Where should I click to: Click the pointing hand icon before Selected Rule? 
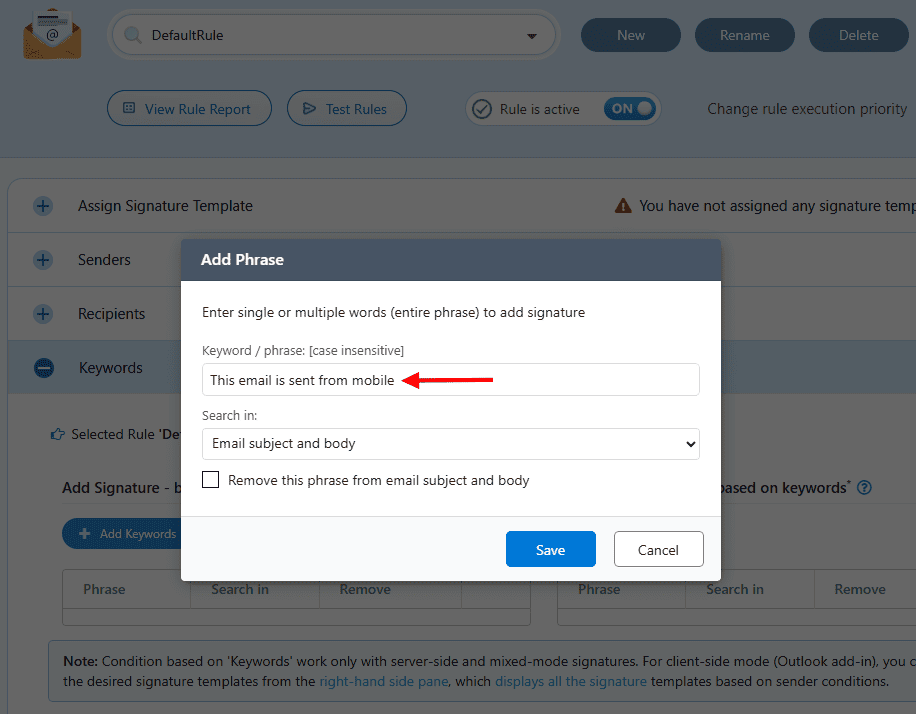pyautogui.click(x=58, y=435)
